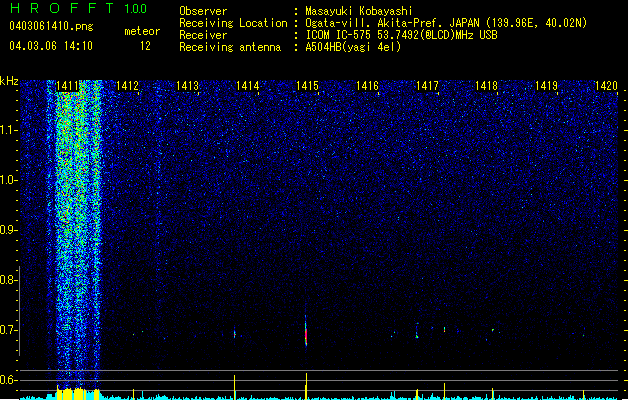This screenshot has height=400, width=629.
Task: Click the 1.1 kHz frequency tick label
Action: click(8, 130)
